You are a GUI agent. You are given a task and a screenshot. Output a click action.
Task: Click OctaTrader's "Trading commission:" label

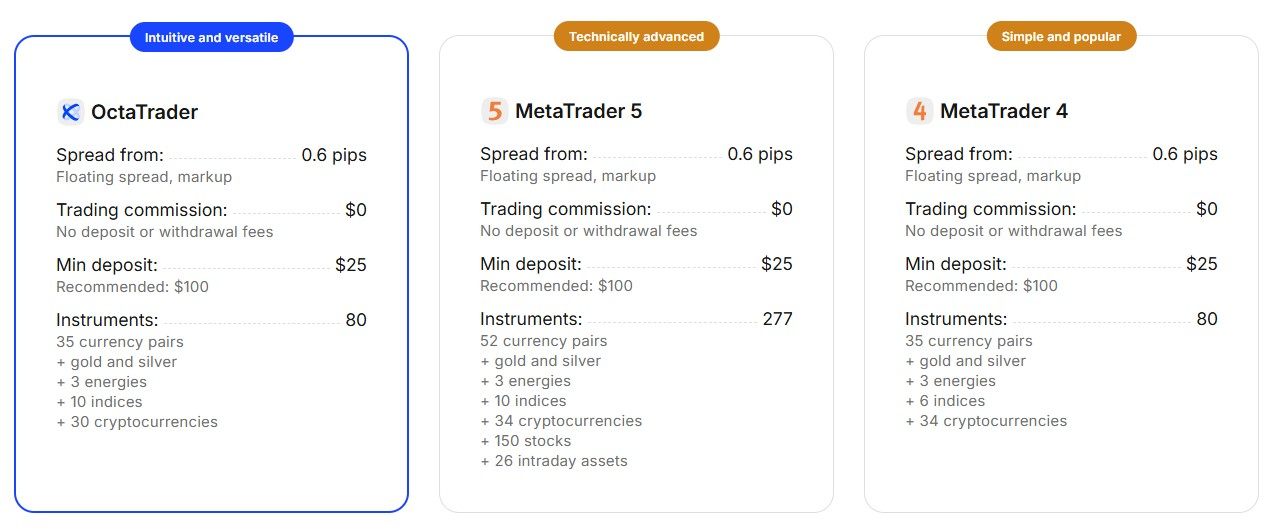coord(142,210)
